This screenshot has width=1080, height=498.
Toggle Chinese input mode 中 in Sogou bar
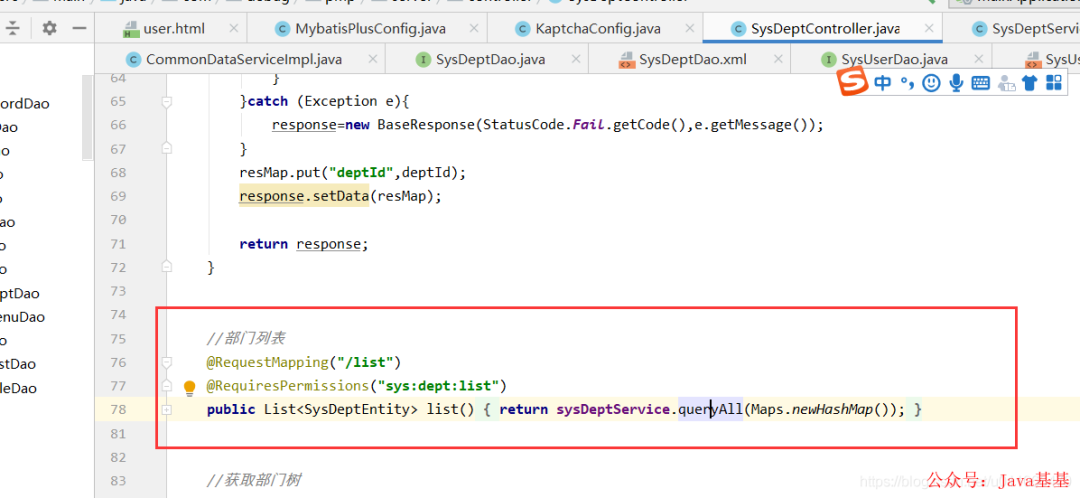pyautogui.click(x=882, y=83)
